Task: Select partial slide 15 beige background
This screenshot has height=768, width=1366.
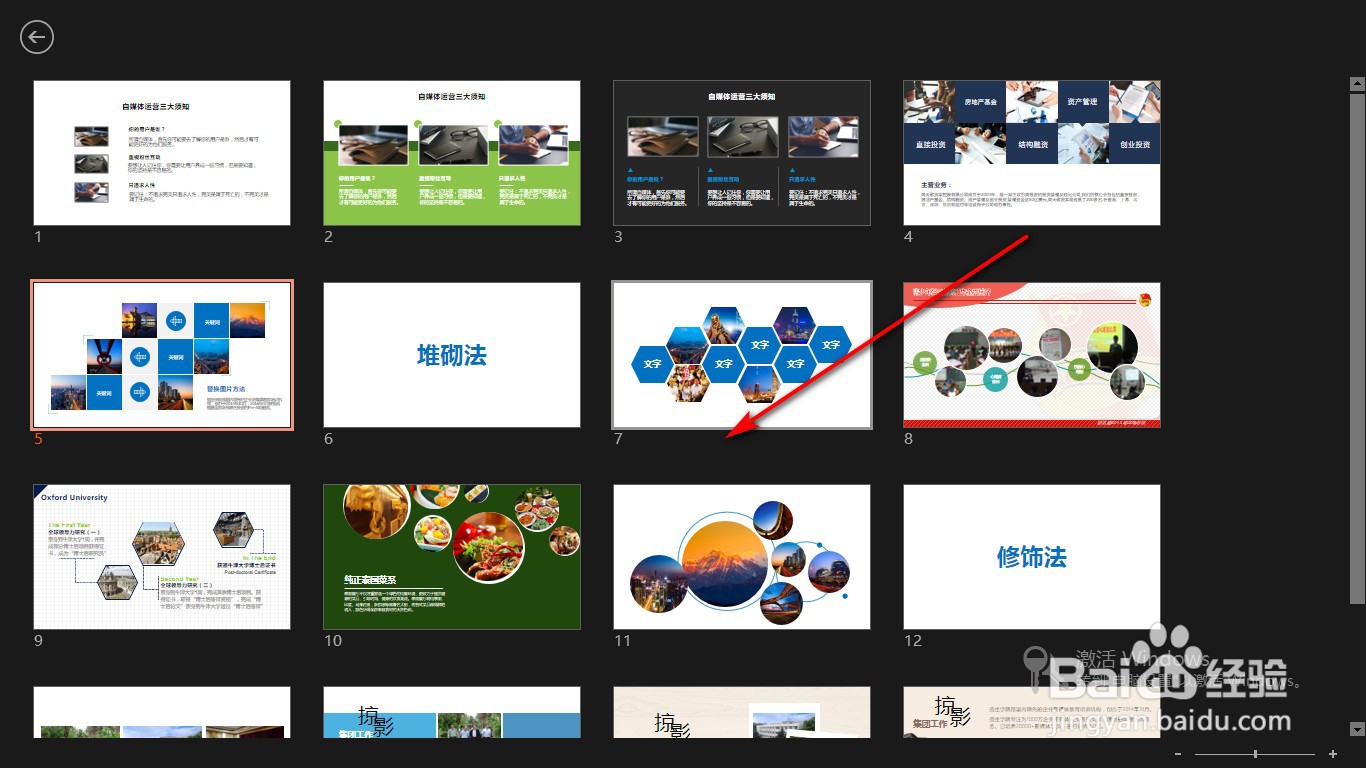Action: tap(742, 713)
